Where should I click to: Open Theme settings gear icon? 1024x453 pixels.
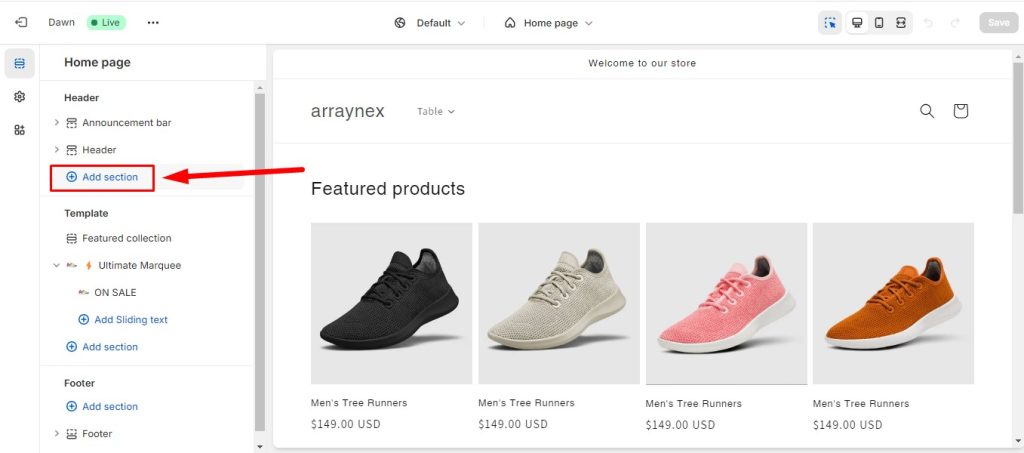(x=20, y=97)
